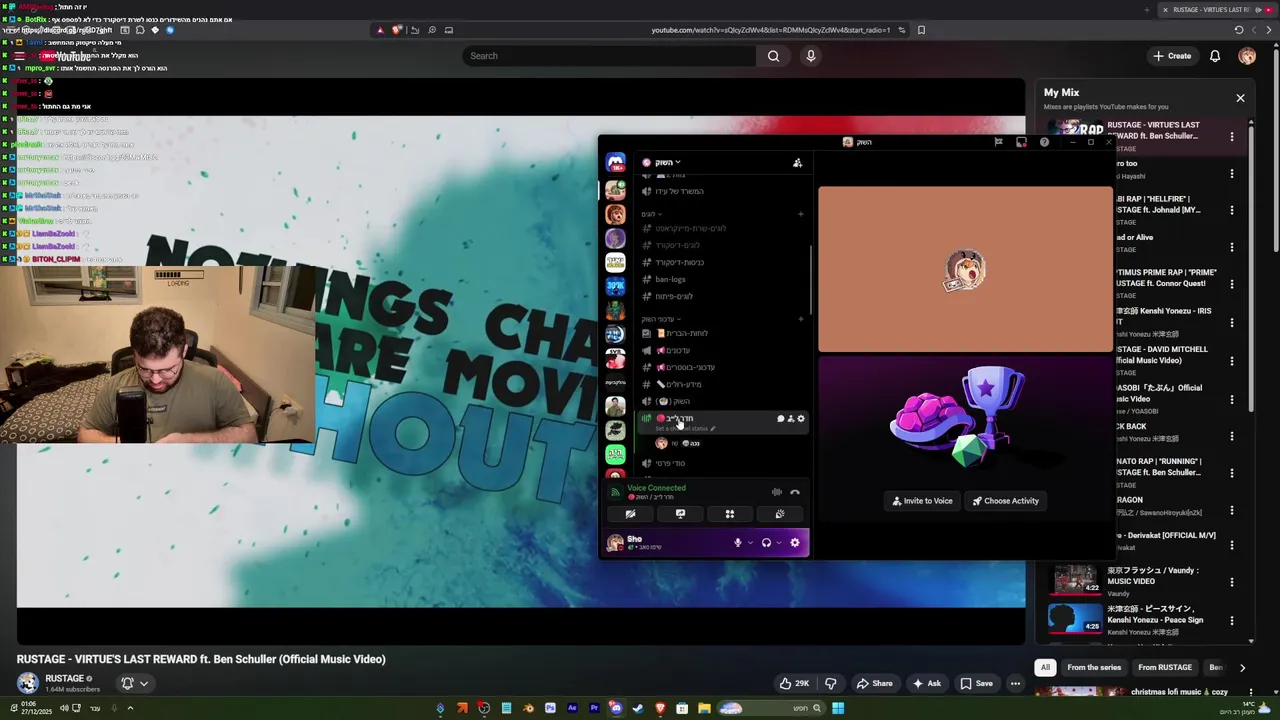Open Discord direct messages home icon
The height and width of the screenshot is (720, 1280).
coord(616,163)
